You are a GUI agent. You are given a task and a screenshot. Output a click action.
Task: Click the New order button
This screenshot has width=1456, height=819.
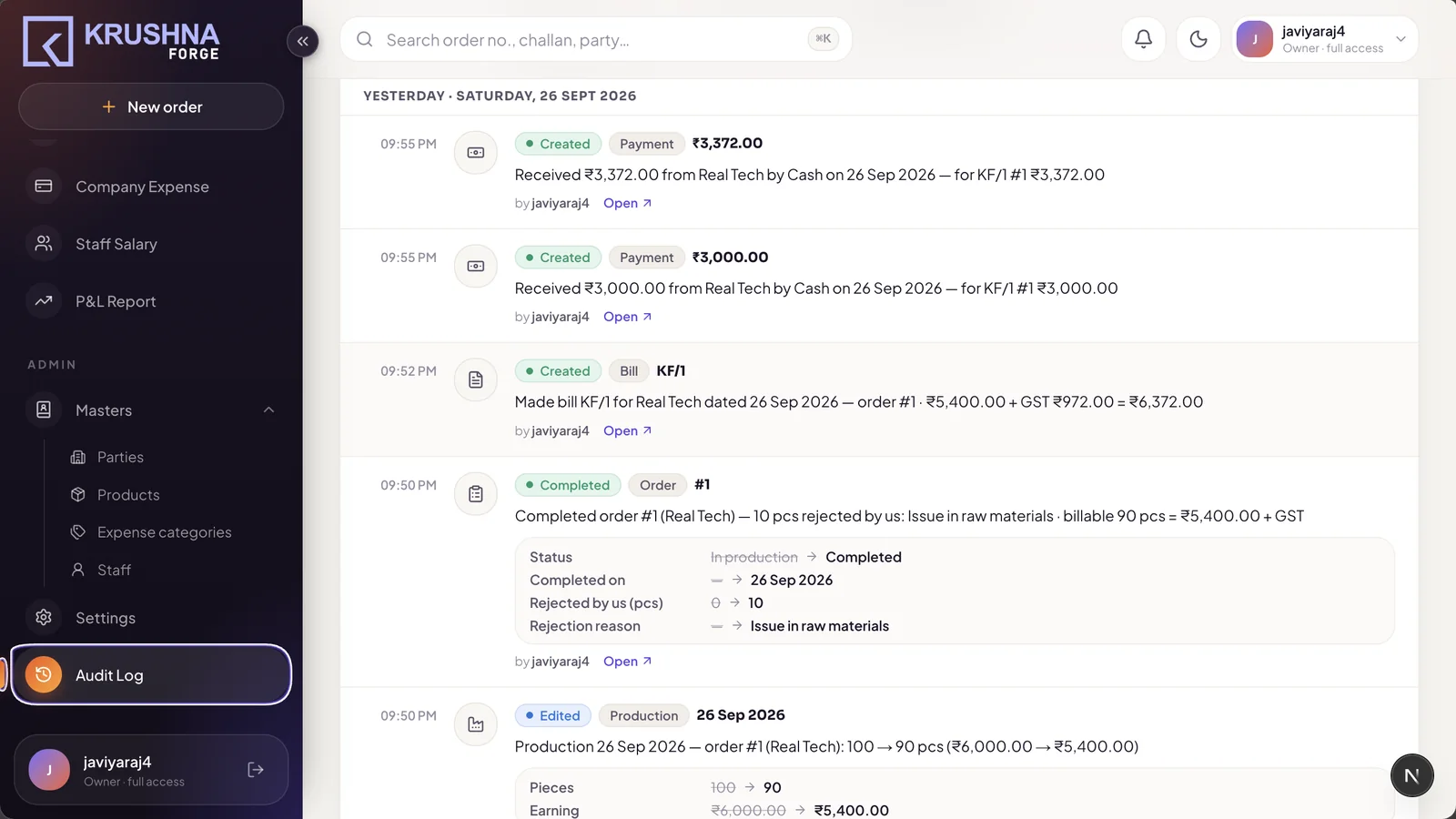pos(151,106)
